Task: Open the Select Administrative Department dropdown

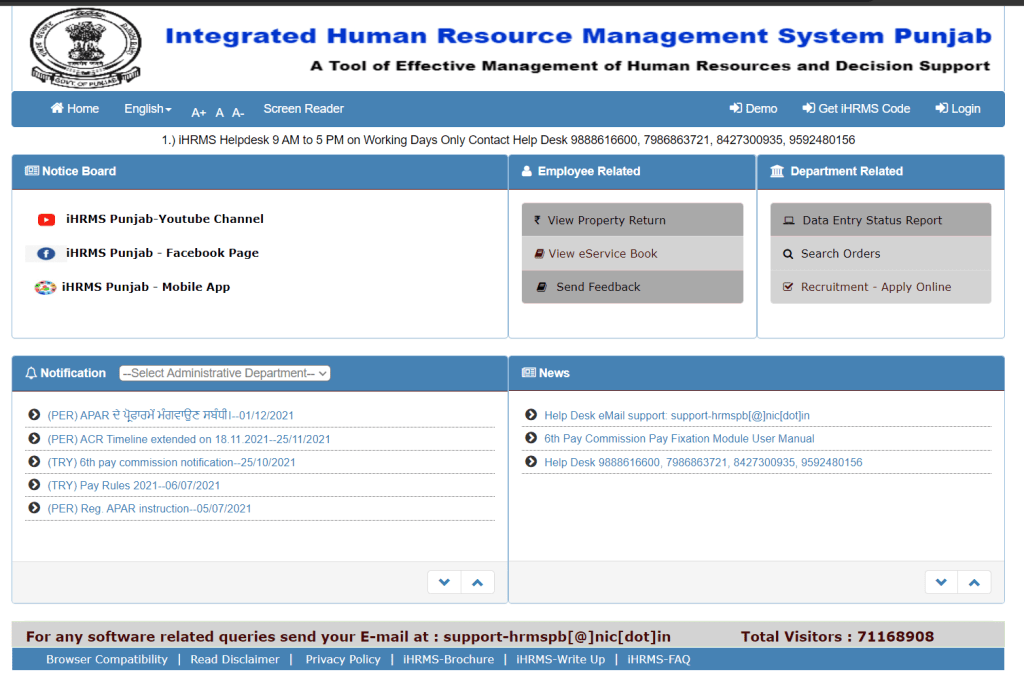Action: (x=225, y=373)
